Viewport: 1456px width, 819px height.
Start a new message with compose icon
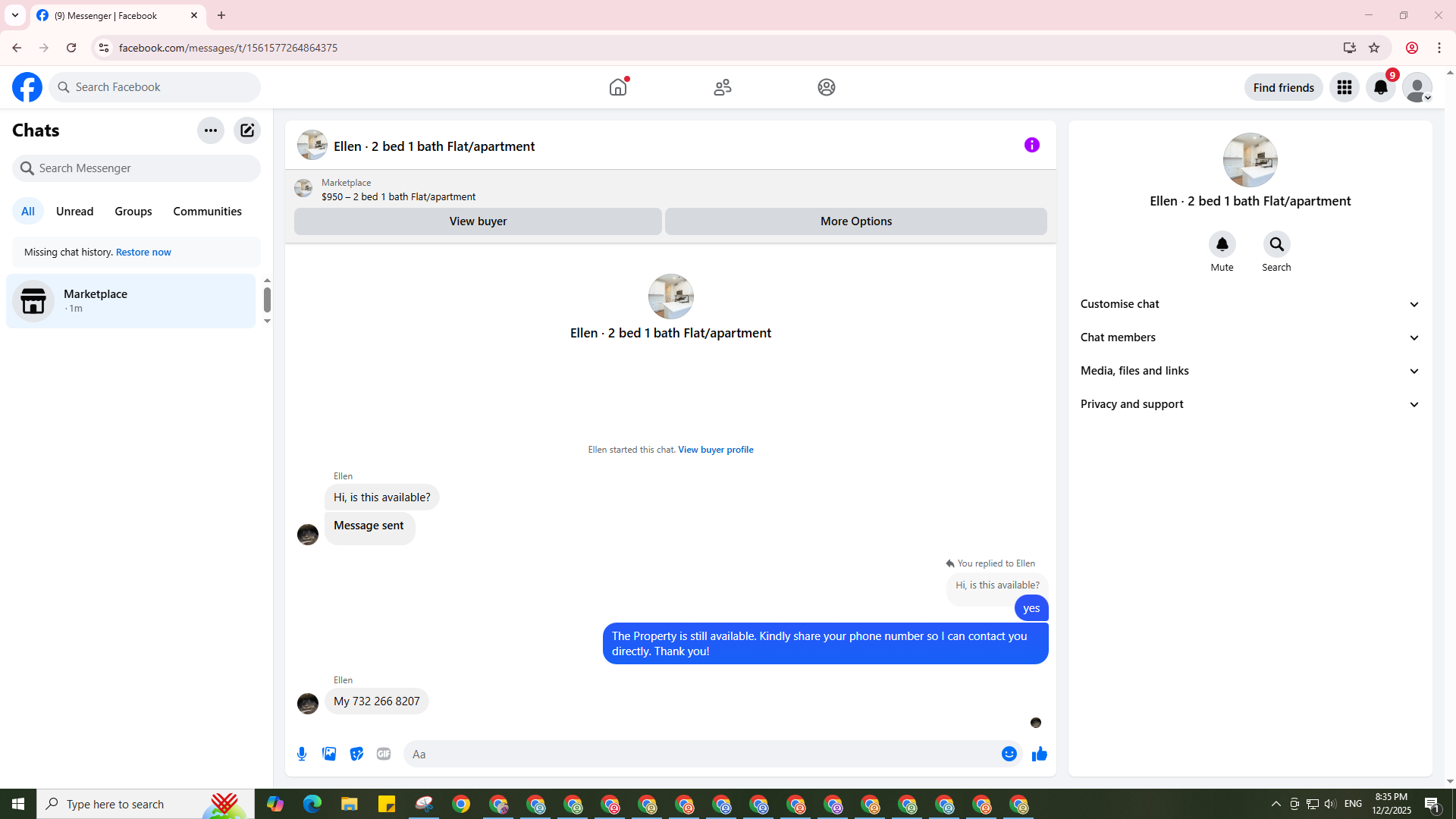pyautogui.click(x=247, y=130)
